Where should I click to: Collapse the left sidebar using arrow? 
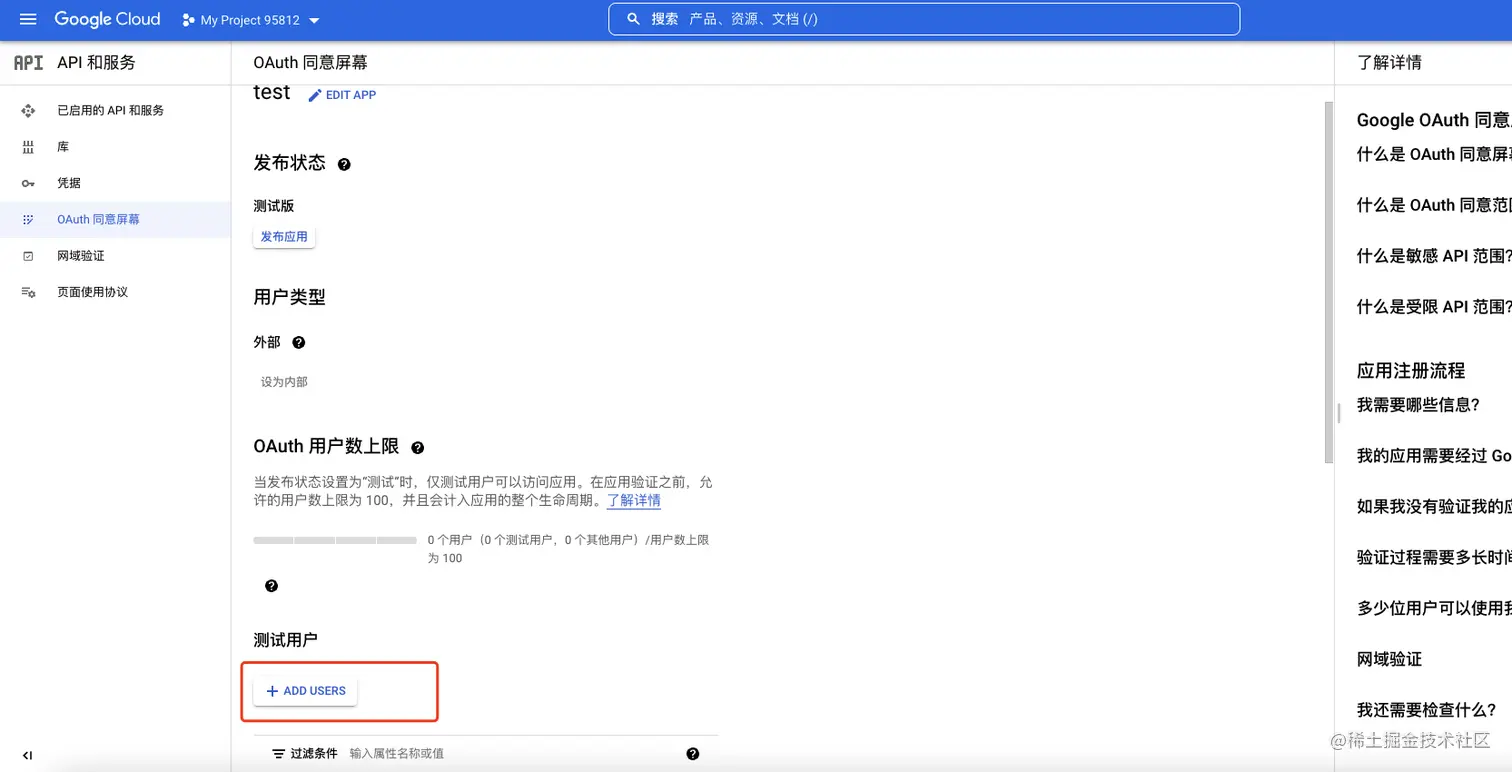[x=28, y=755]
